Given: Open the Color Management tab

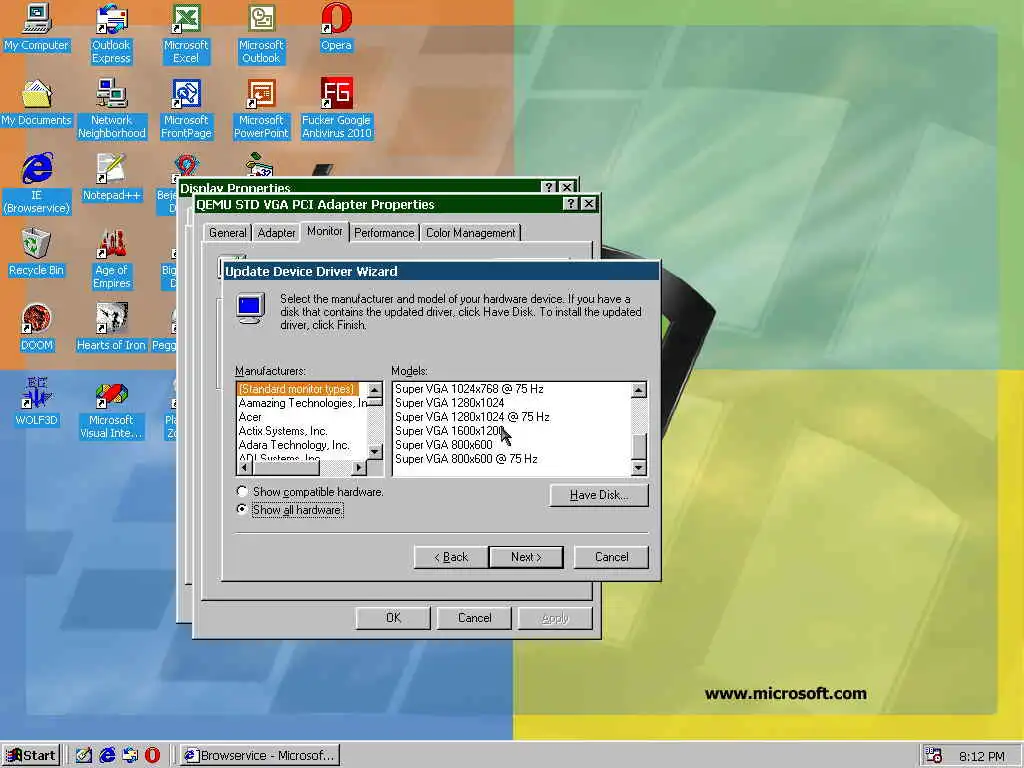Looking at the screenshot, I should click(470, 232).
